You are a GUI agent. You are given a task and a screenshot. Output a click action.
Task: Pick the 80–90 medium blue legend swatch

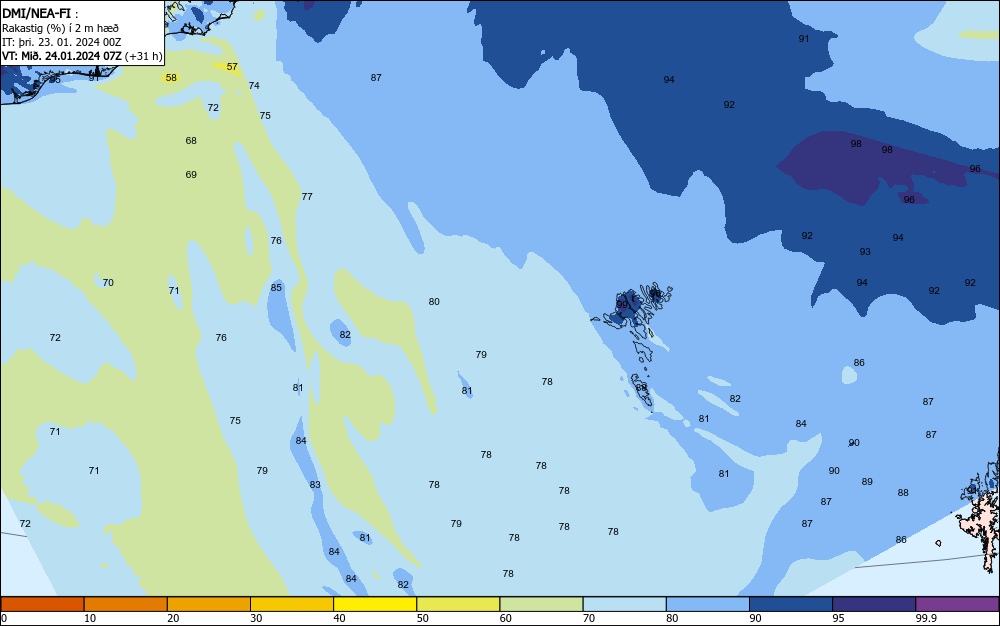[x=708, y=604]
